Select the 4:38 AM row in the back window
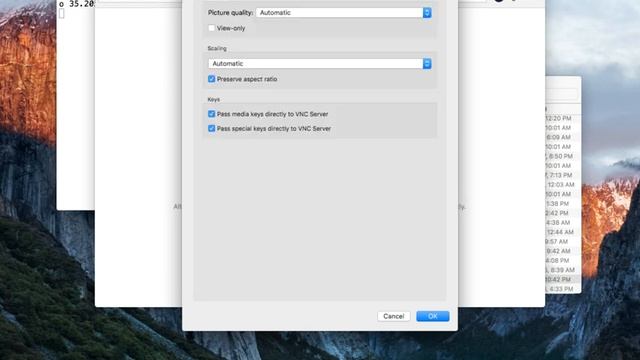The height and width of the screenshot is (360, 640). (563, 222)
